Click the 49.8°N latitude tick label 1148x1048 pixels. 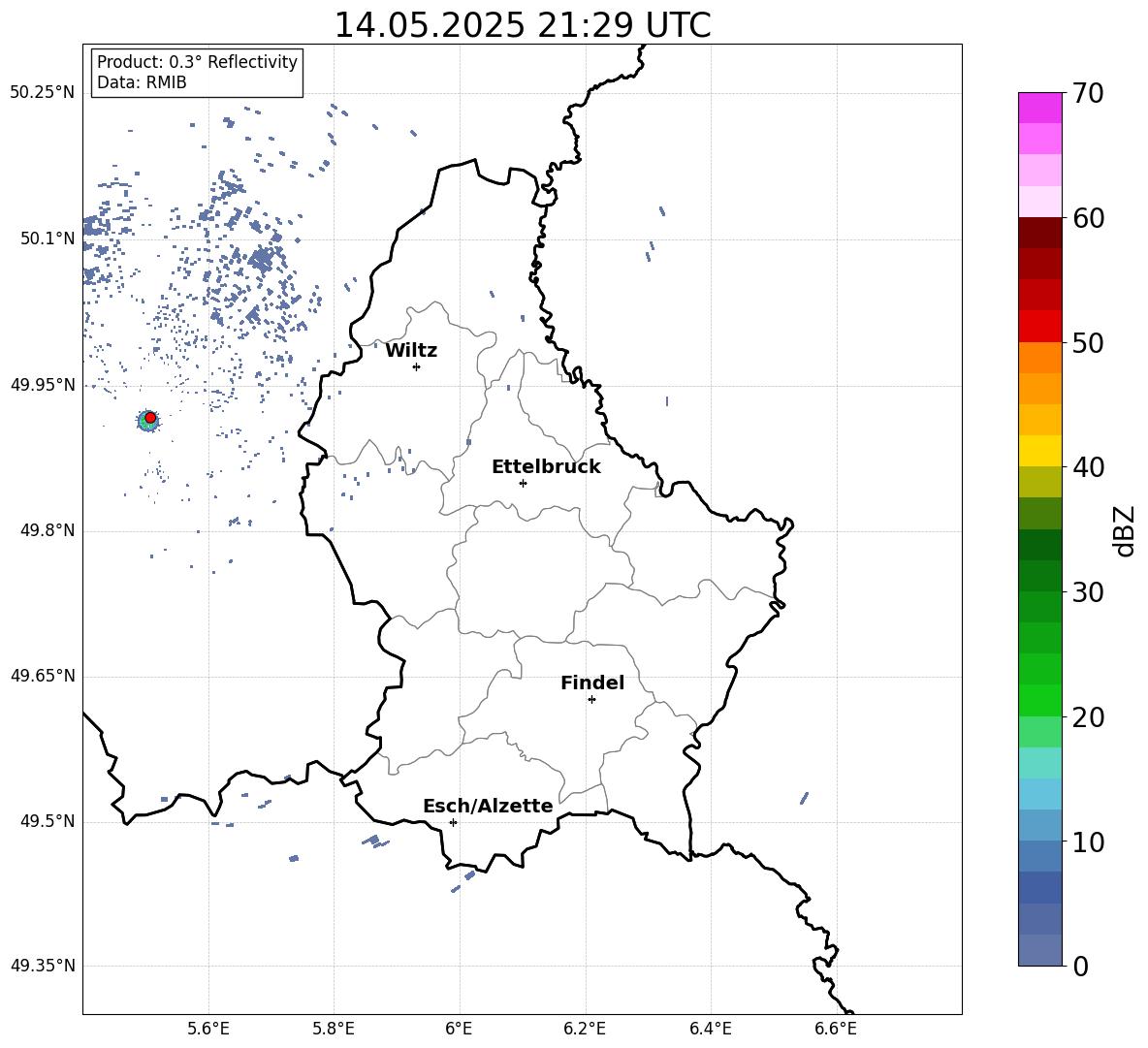(48, 530)
